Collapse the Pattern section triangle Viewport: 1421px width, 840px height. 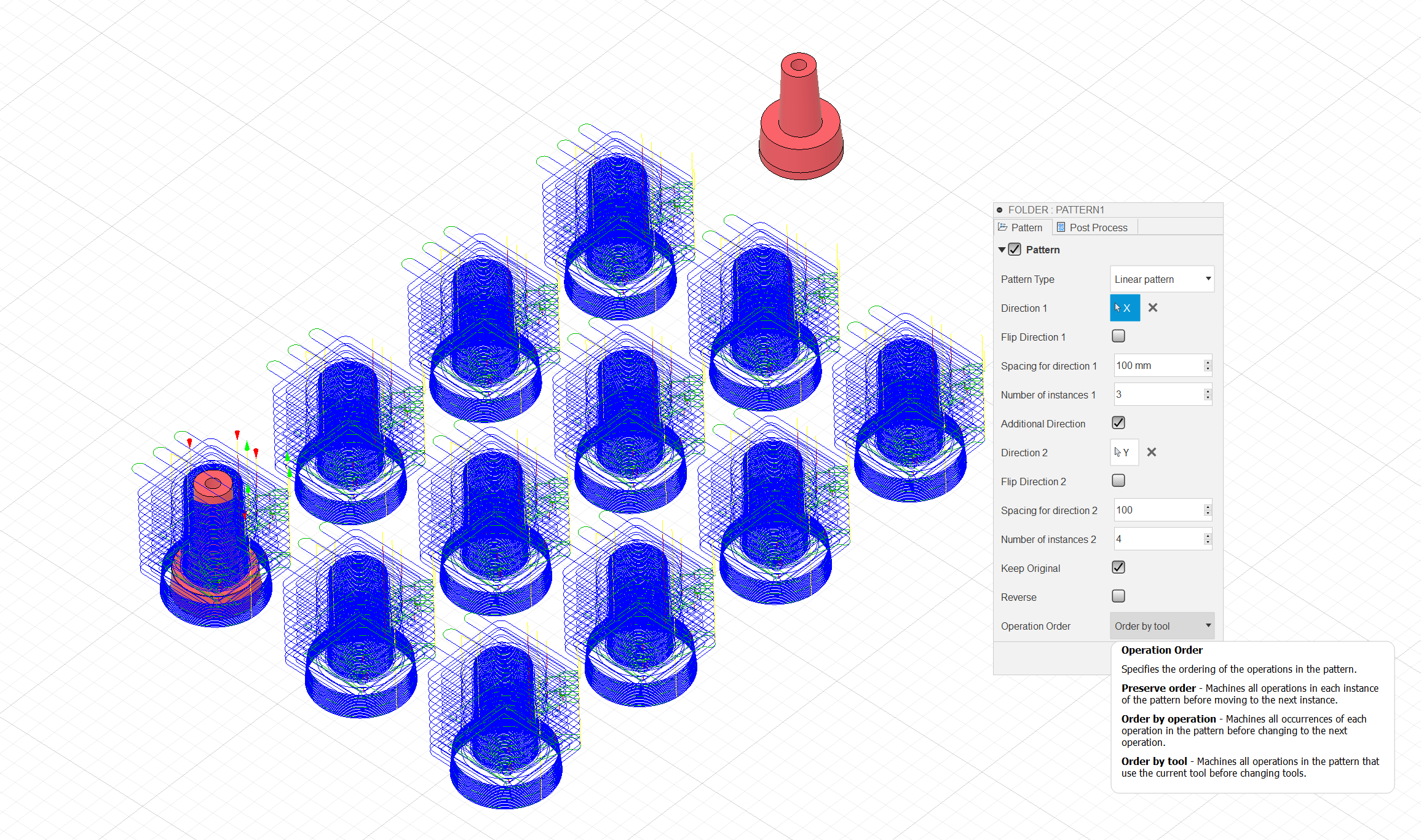pyautogui.click(x=1002, y=250)
